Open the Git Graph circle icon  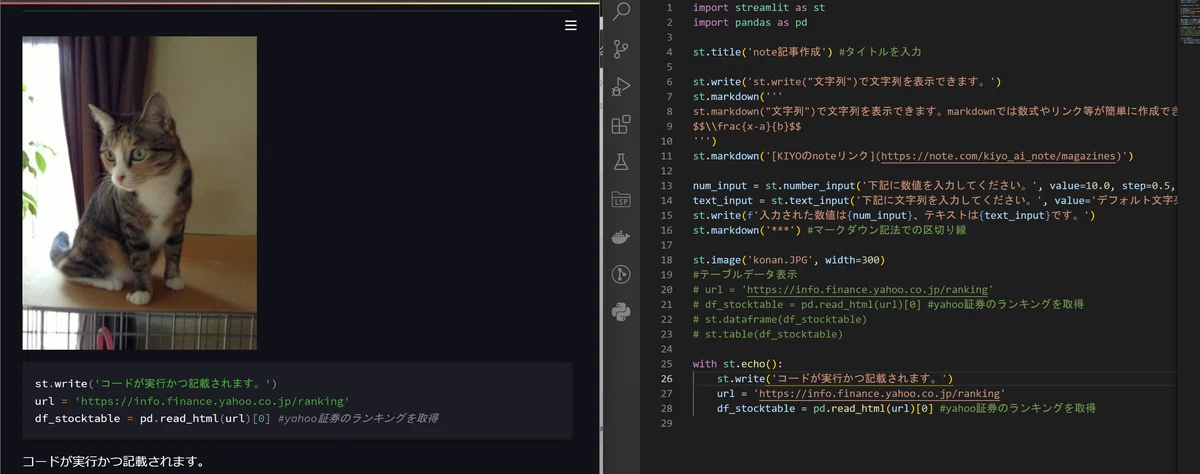pyautogui.click(x=621, y=274)
